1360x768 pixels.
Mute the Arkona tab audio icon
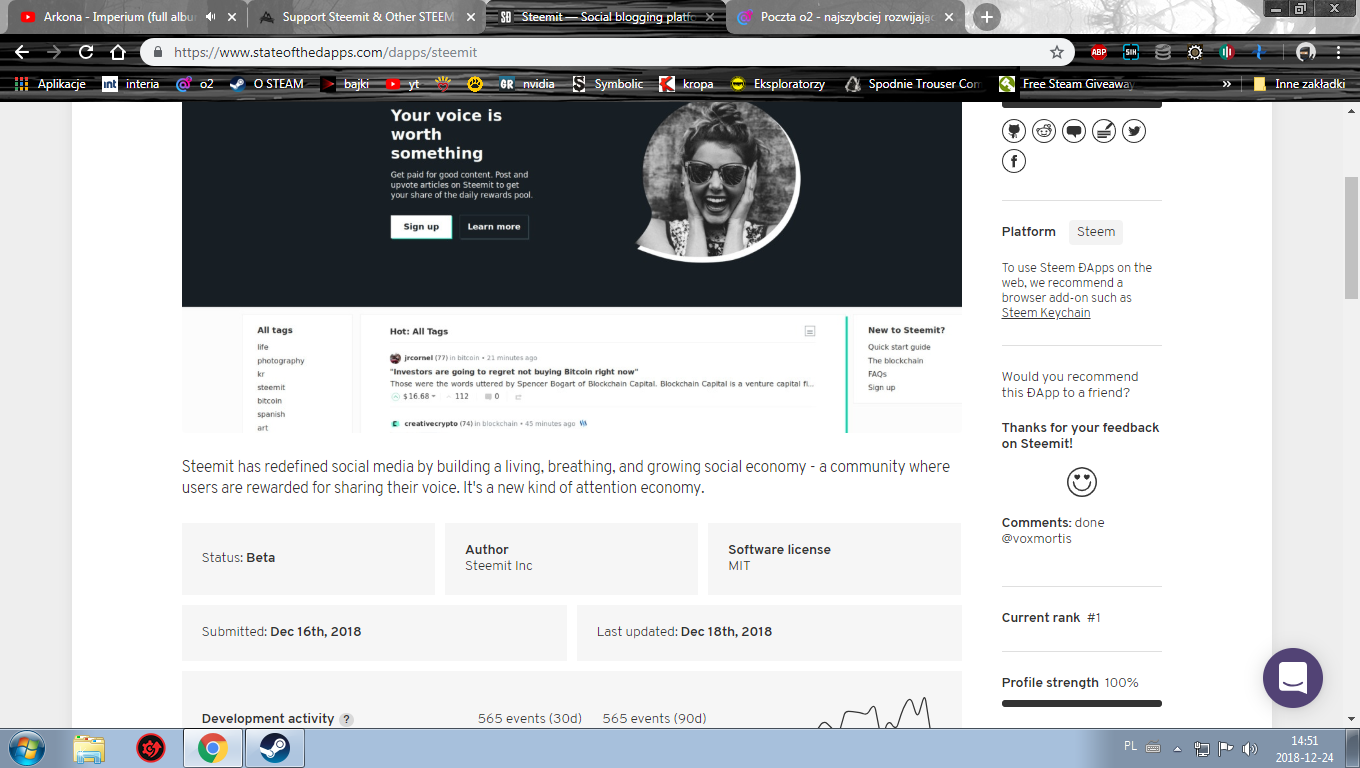pyautogui.click(x=211, y=17)
